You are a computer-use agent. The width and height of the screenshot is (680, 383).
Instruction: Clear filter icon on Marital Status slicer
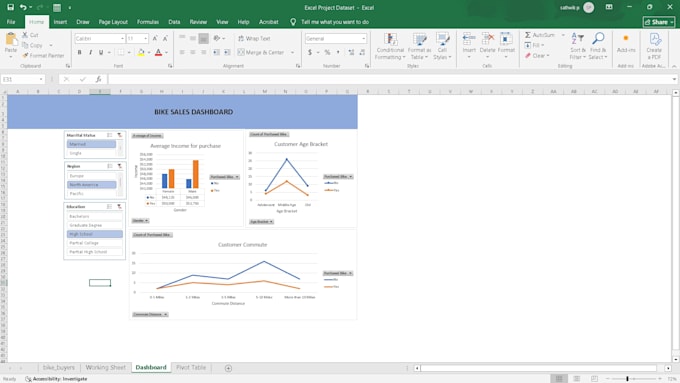coord(120,135)
